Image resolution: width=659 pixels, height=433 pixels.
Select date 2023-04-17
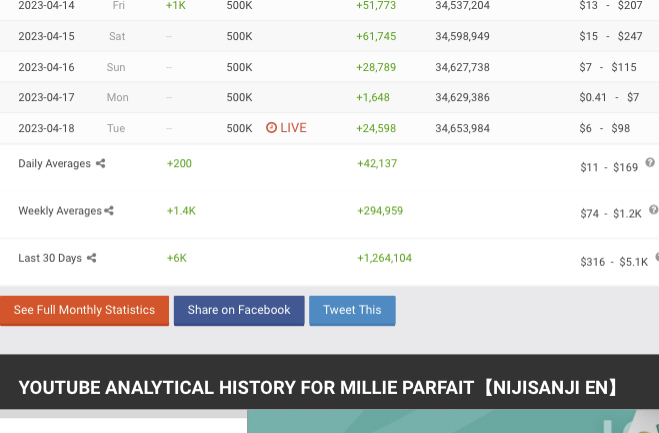(x=46, y=98)
